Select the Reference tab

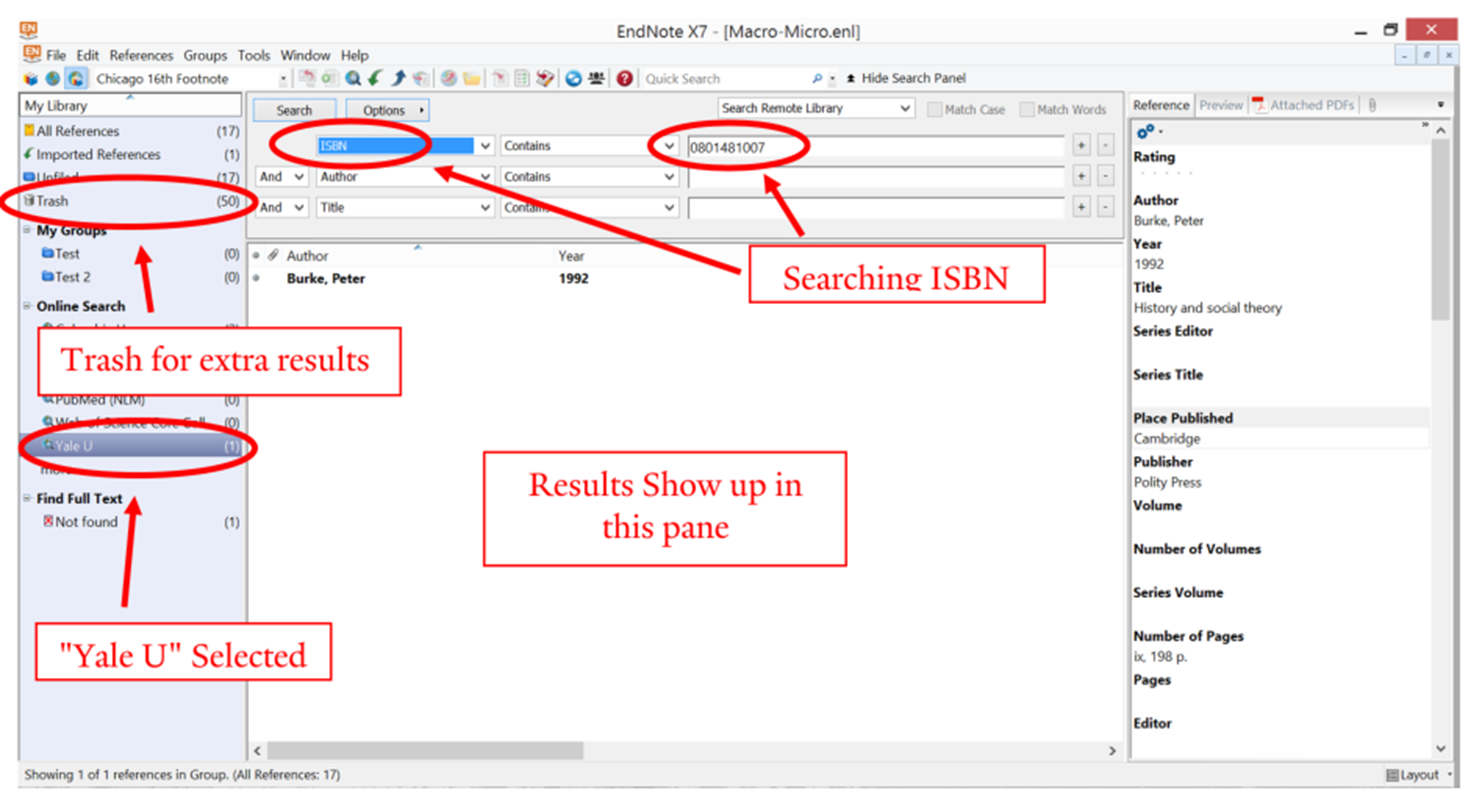[x=1161, y=105]
